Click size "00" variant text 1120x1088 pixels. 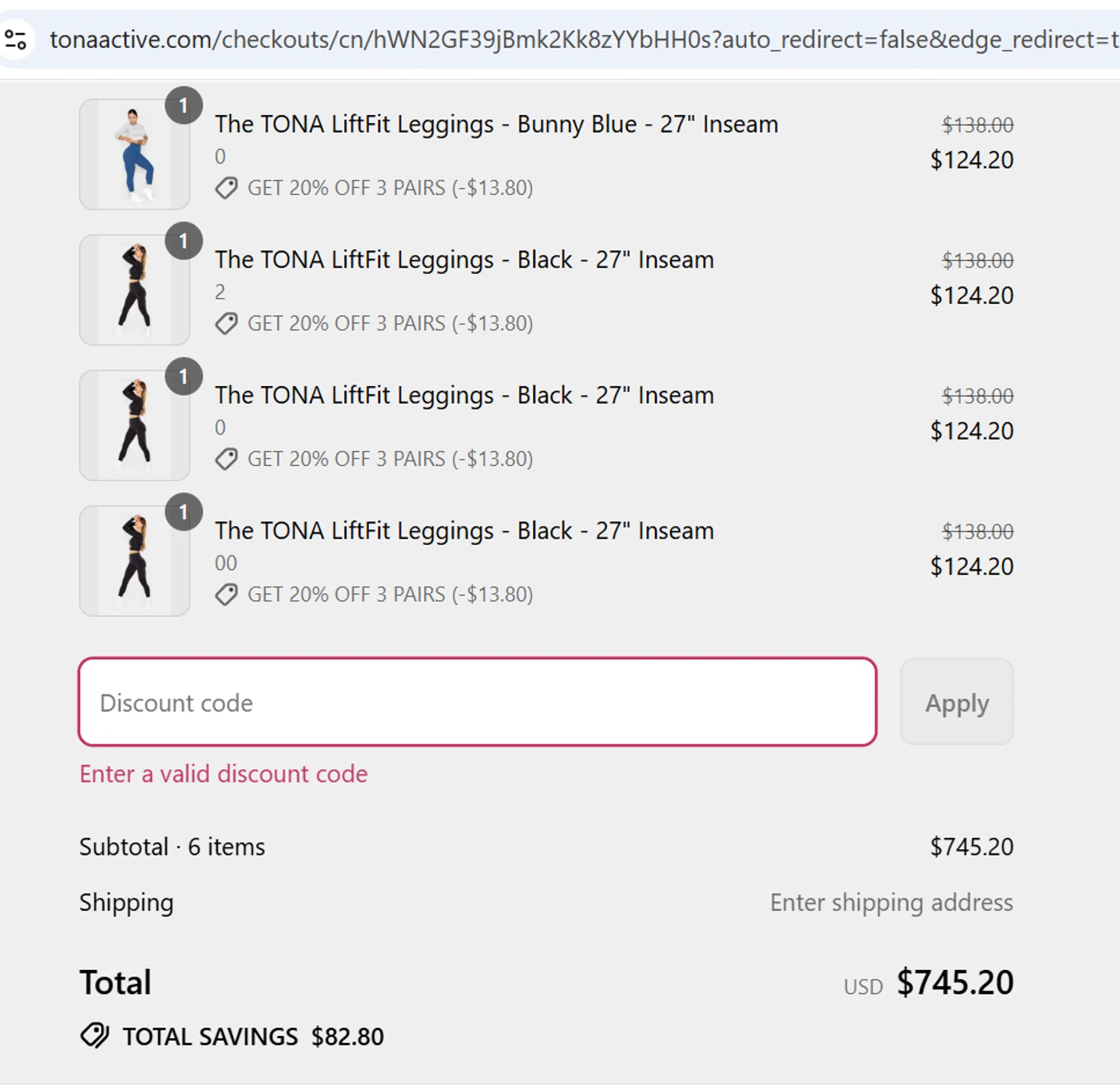coord(226,563)
